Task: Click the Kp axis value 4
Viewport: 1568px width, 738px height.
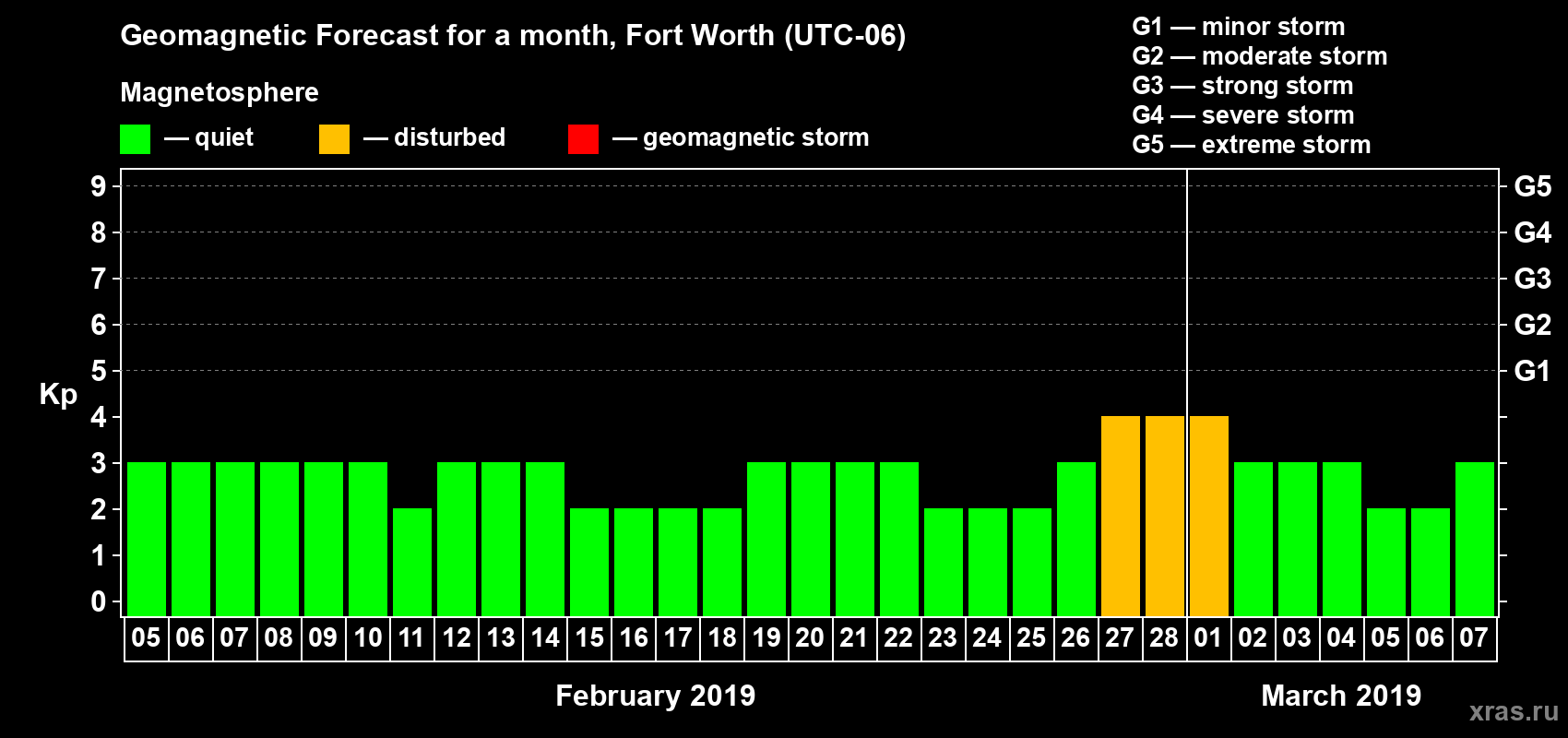Action: pyautogui.click(x=99, y=417)
